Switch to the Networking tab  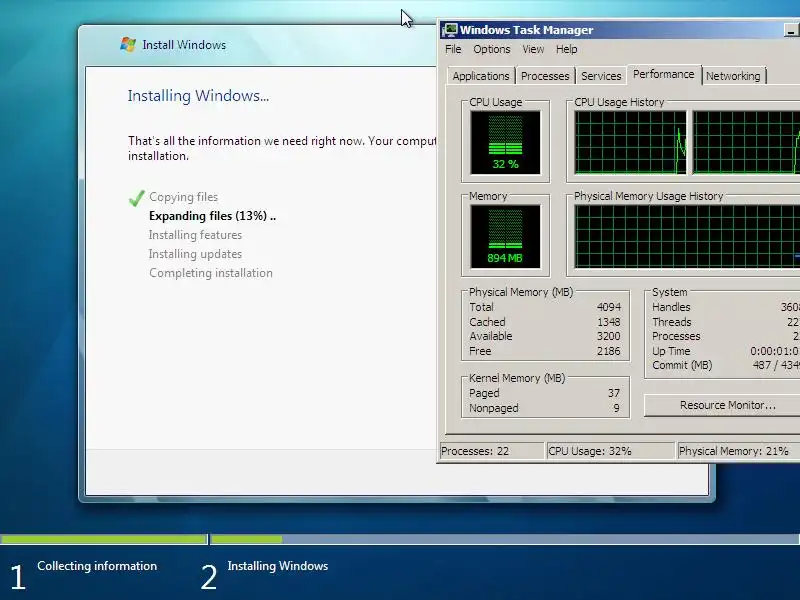(x=733, y=76)
